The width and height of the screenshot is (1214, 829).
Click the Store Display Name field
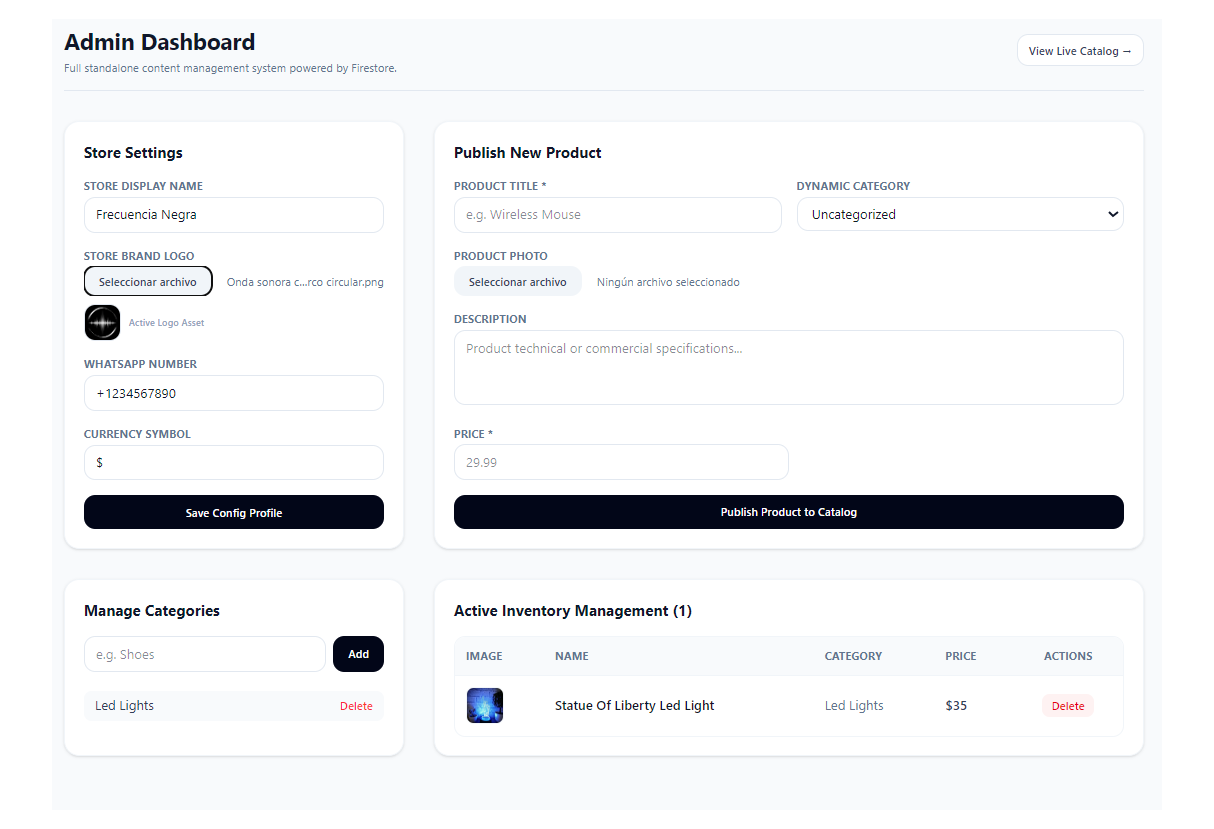coord(234,215)
